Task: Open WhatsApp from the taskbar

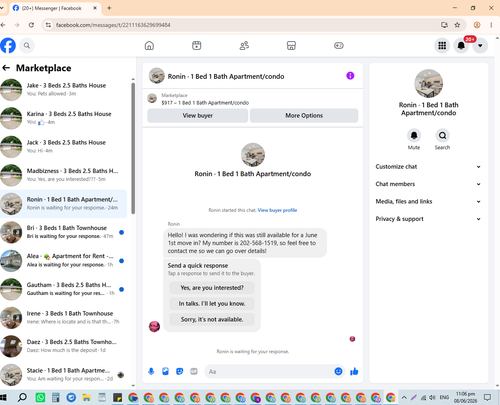Action: pyautogui.click(x=40, y=397)
